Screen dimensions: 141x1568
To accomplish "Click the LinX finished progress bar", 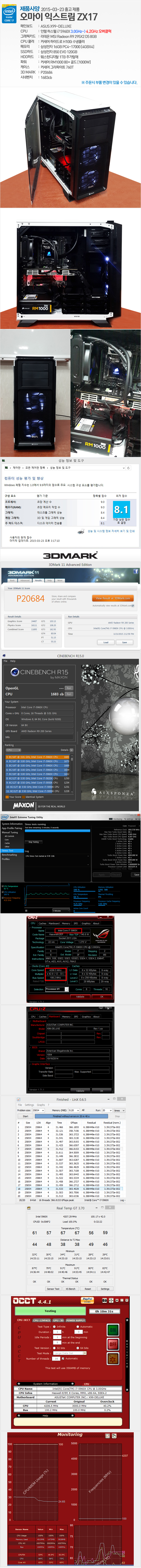I will [71, 1116].
